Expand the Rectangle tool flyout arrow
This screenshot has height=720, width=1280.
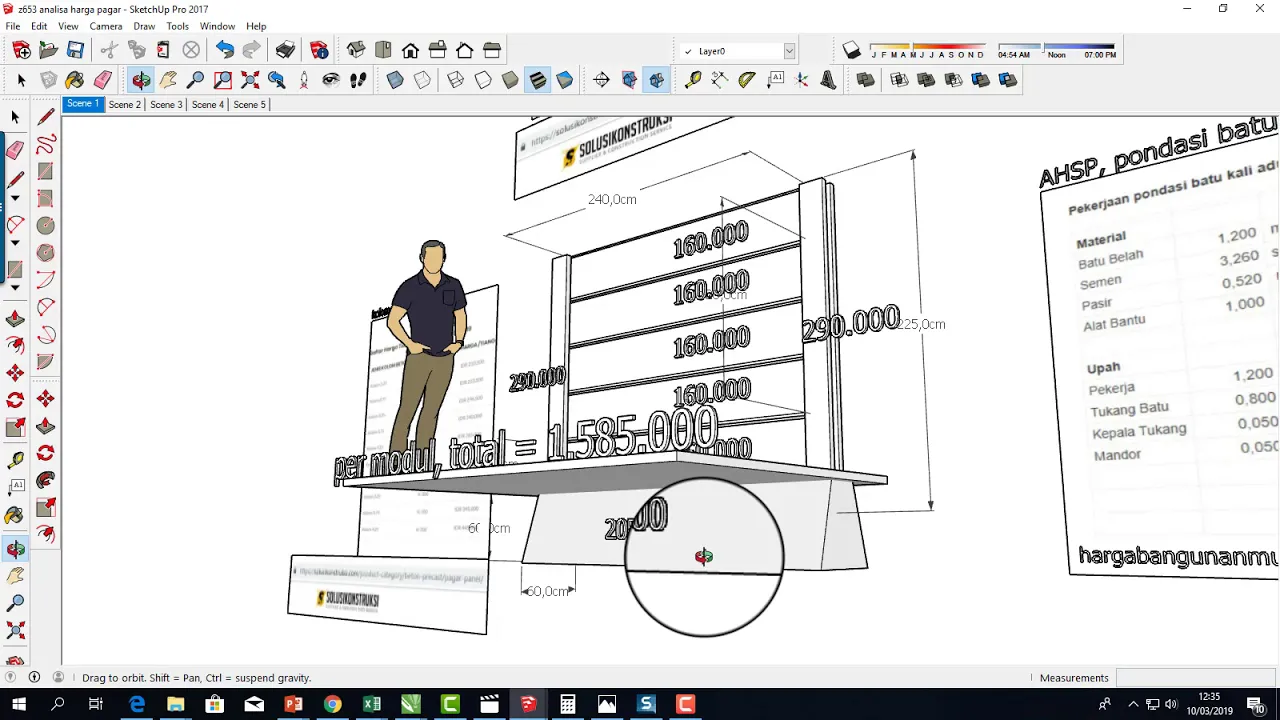pos(15,288)
